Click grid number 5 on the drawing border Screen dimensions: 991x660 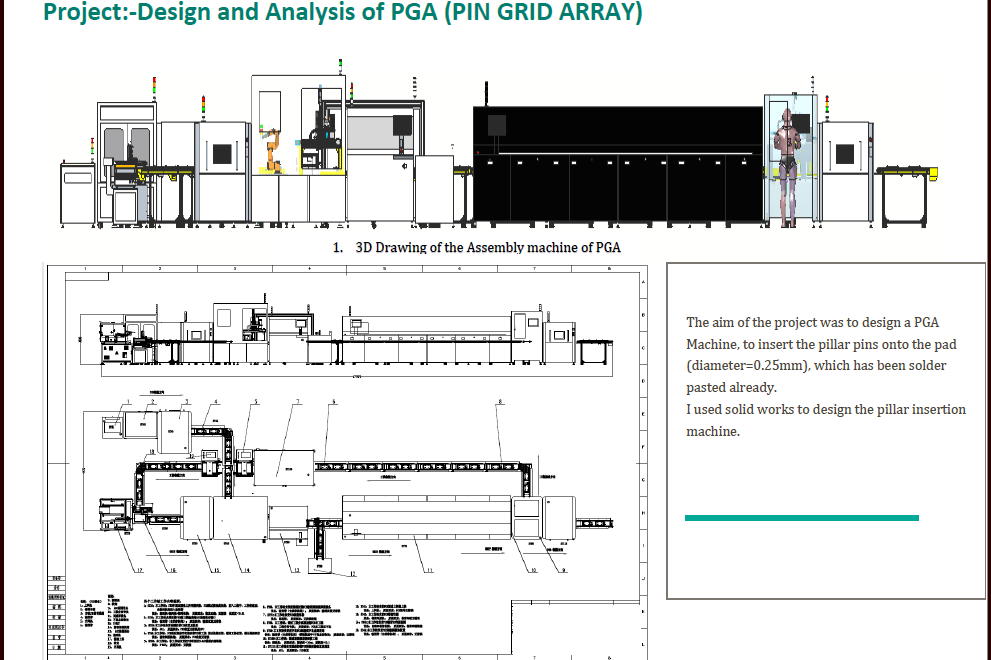point(384,656)
